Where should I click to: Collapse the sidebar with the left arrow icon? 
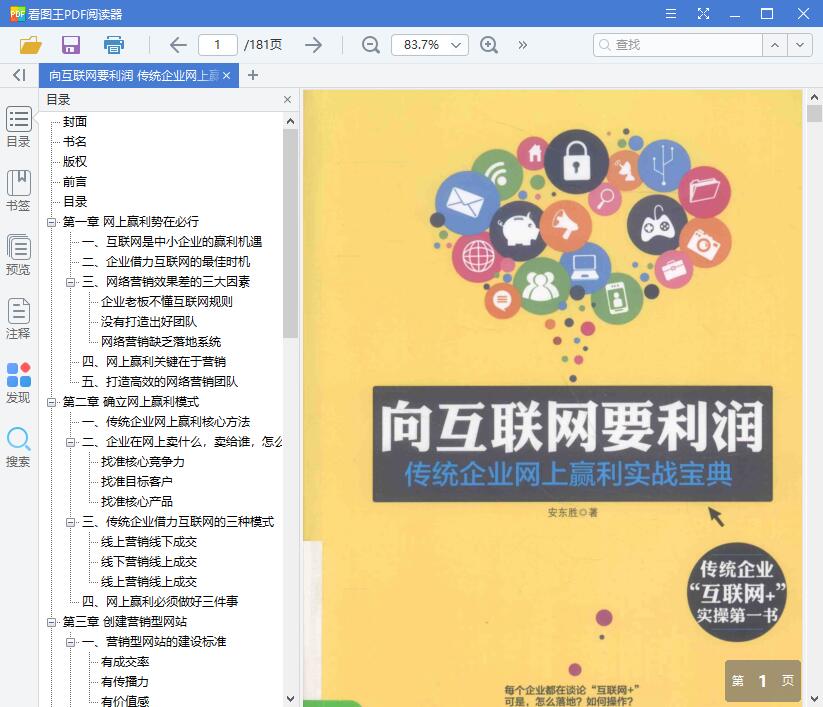point(19,75)
